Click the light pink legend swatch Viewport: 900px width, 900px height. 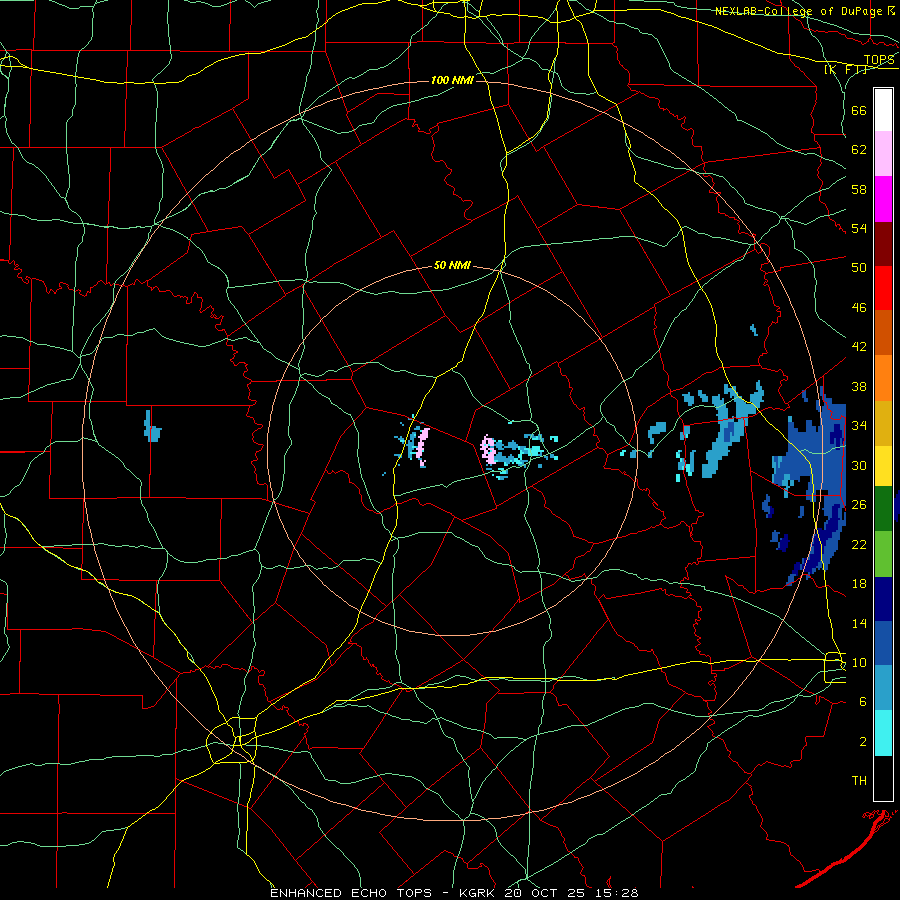click(x=883, y=154)
